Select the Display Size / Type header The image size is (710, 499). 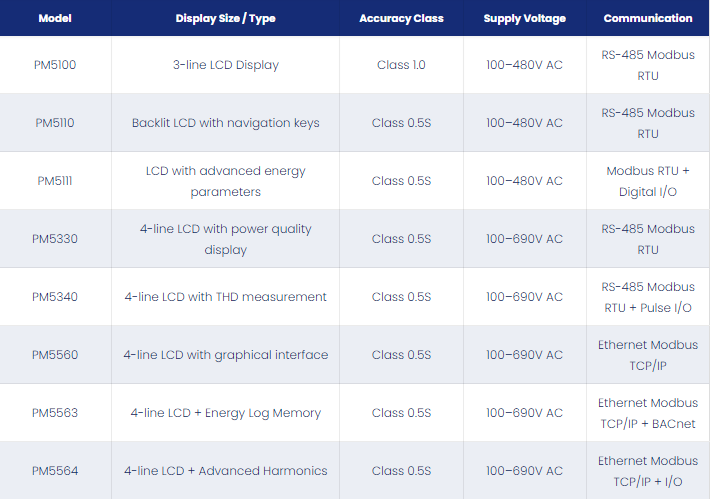225,18
